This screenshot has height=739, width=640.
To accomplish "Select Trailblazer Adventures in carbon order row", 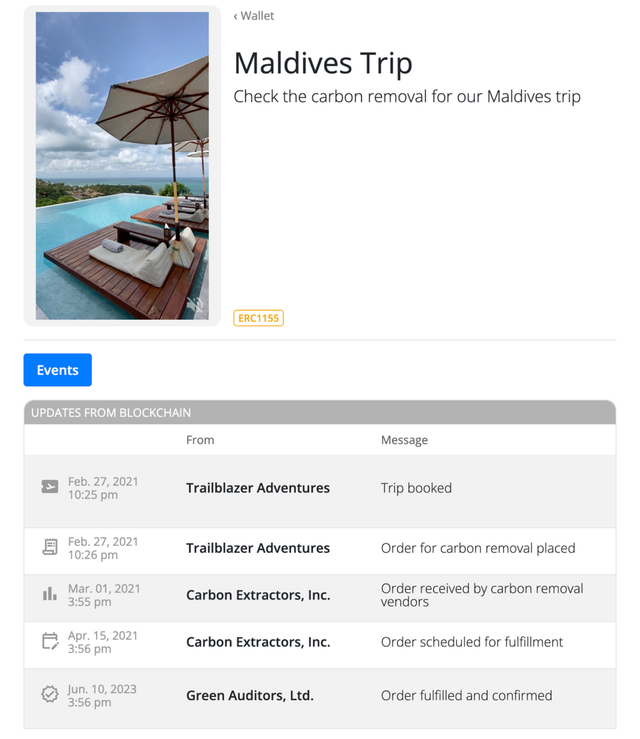I will [257, 548].
